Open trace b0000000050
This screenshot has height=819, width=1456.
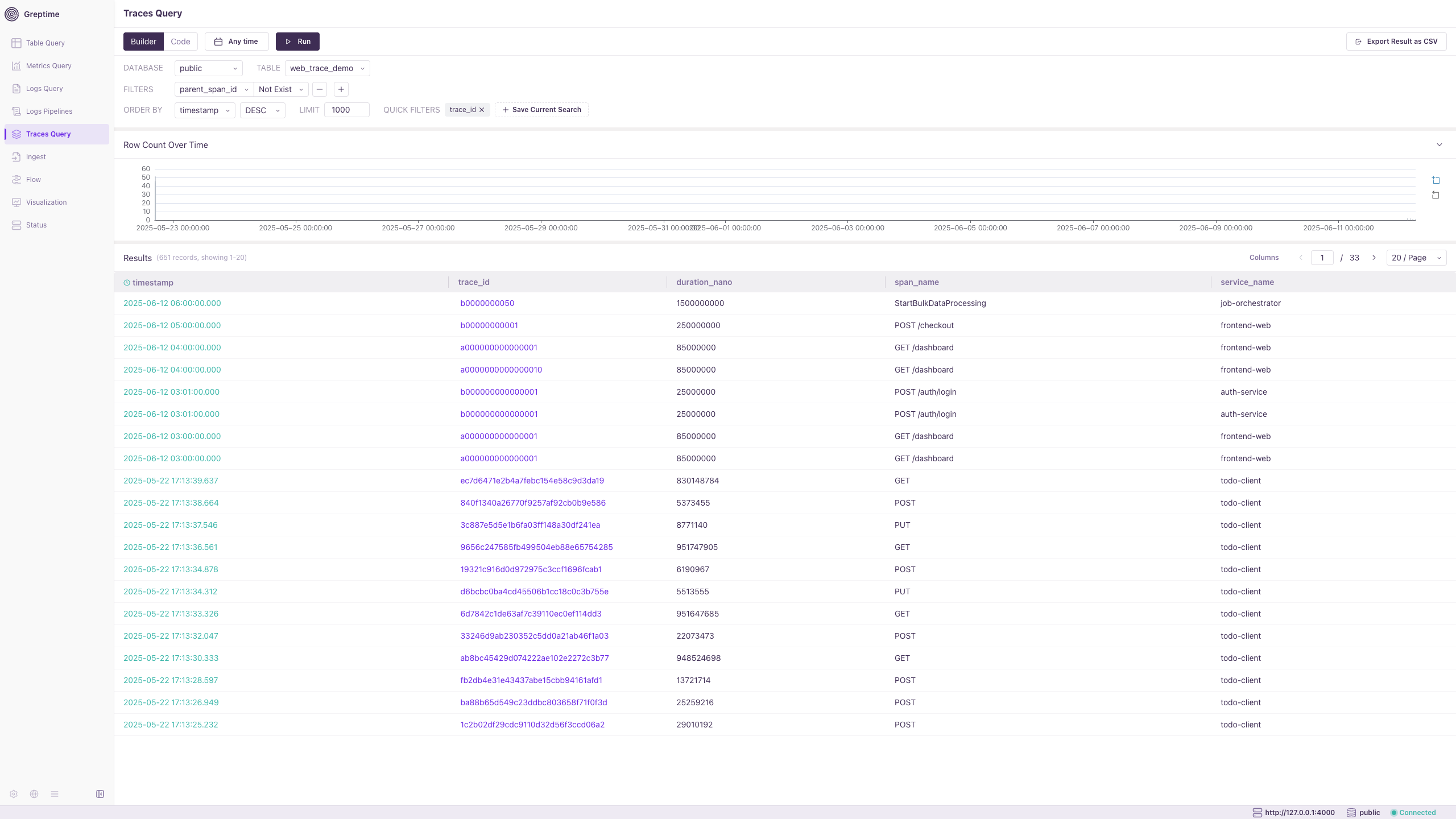pos(487,303)
